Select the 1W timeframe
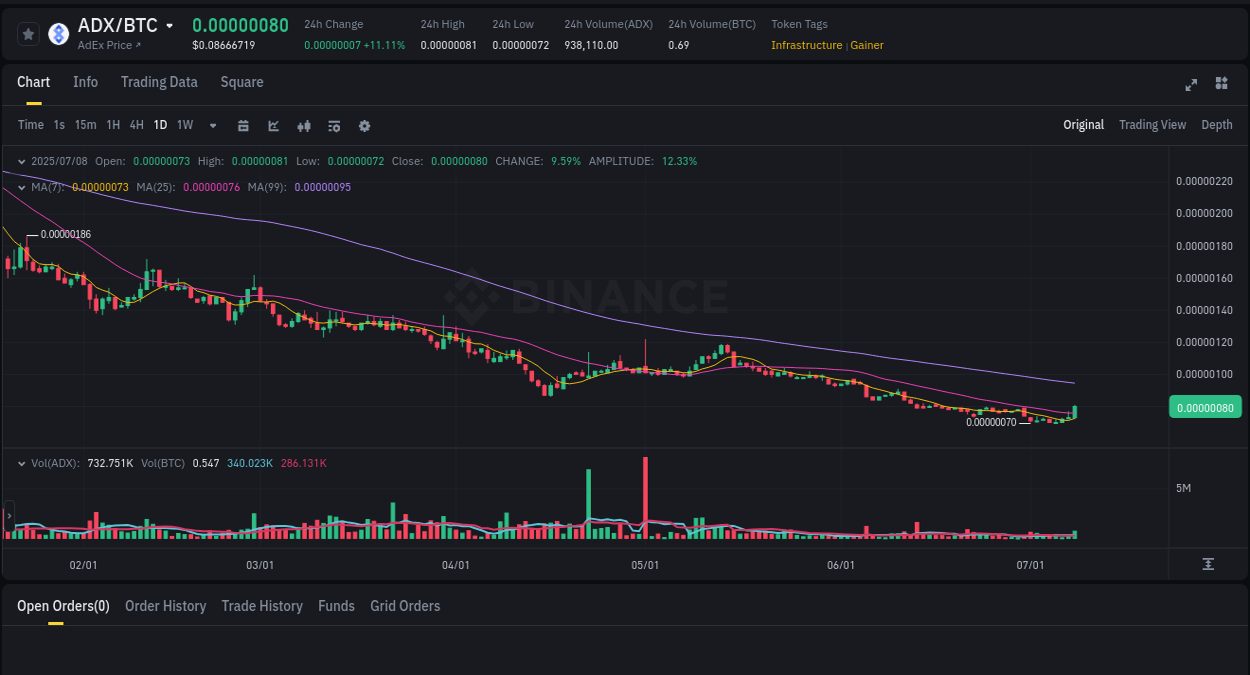Screen dimensions: 1250x675 point(184,125)
